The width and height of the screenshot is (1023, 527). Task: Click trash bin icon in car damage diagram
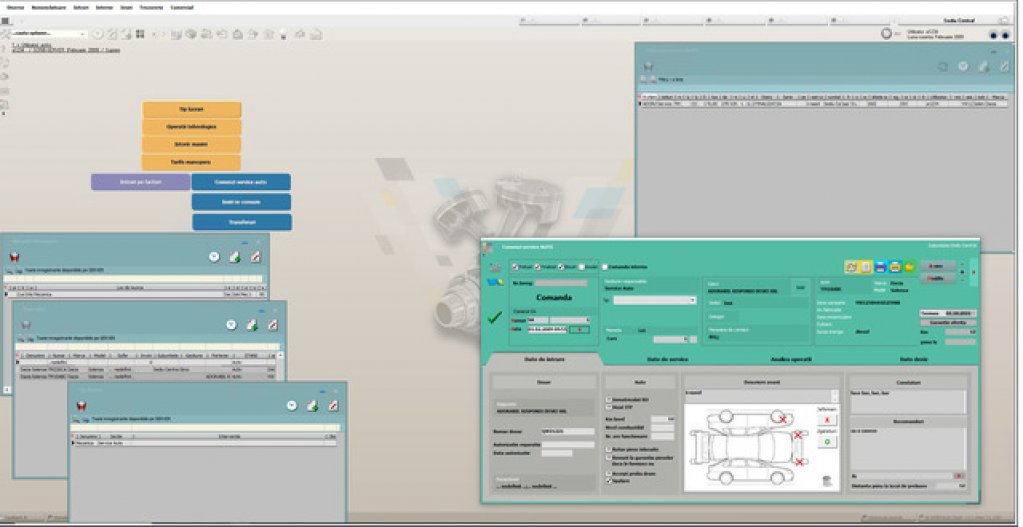point(827,481)
